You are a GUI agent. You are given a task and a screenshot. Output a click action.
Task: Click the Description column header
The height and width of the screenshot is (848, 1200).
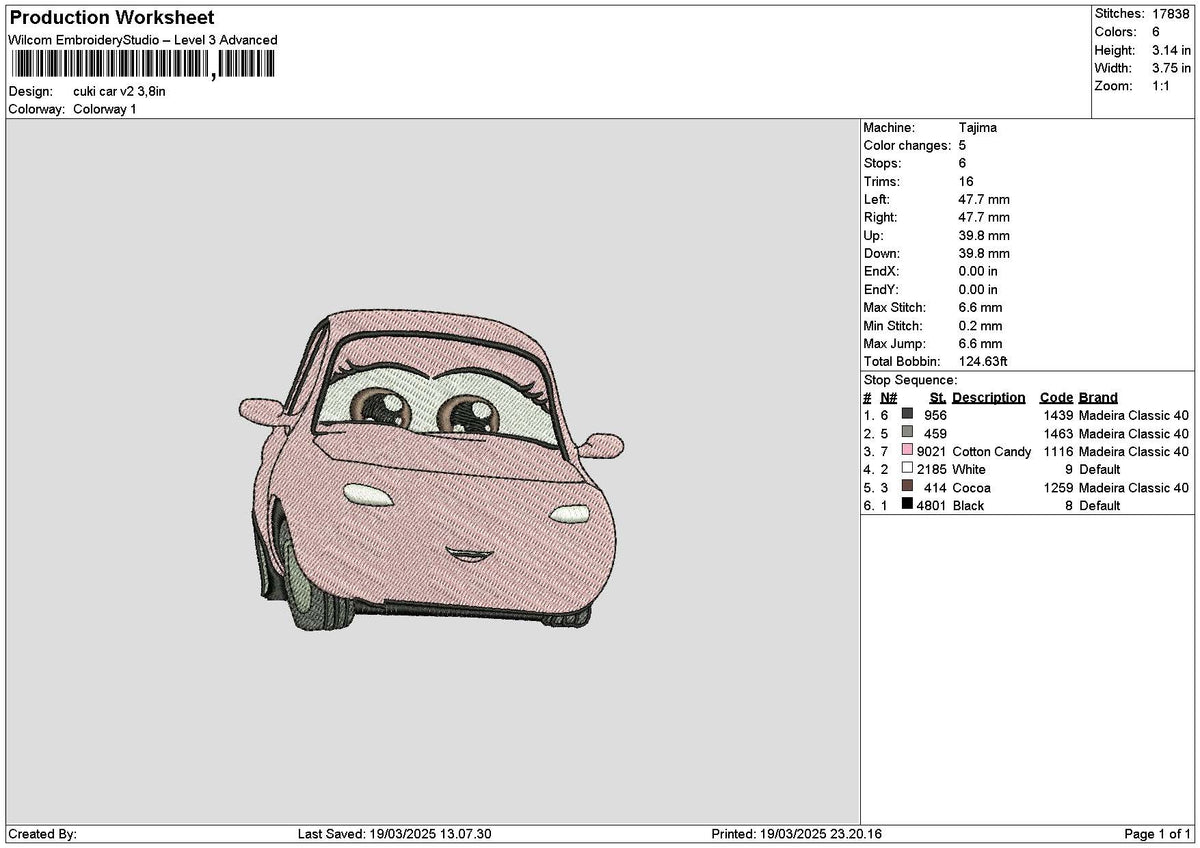pos(988,397)
